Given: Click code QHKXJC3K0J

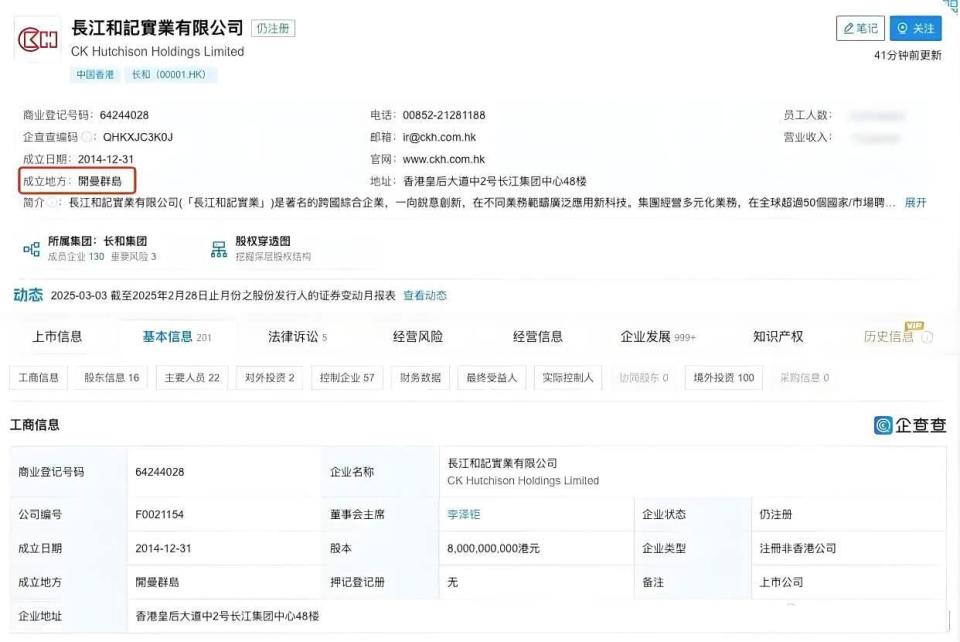Looking at the screenshot, I should coord(138,137).
